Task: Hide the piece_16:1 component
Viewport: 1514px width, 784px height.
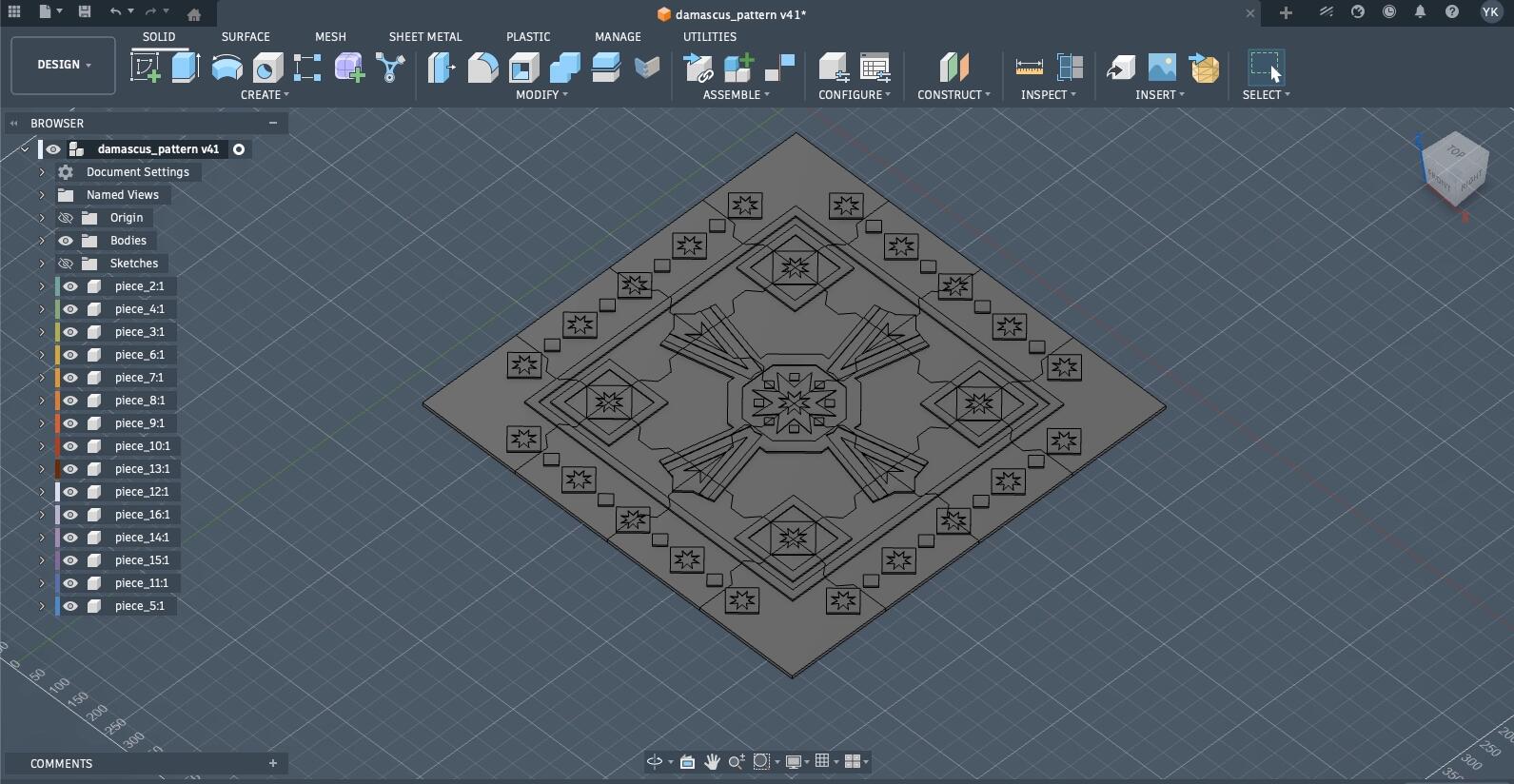Action: click(70, 515)
